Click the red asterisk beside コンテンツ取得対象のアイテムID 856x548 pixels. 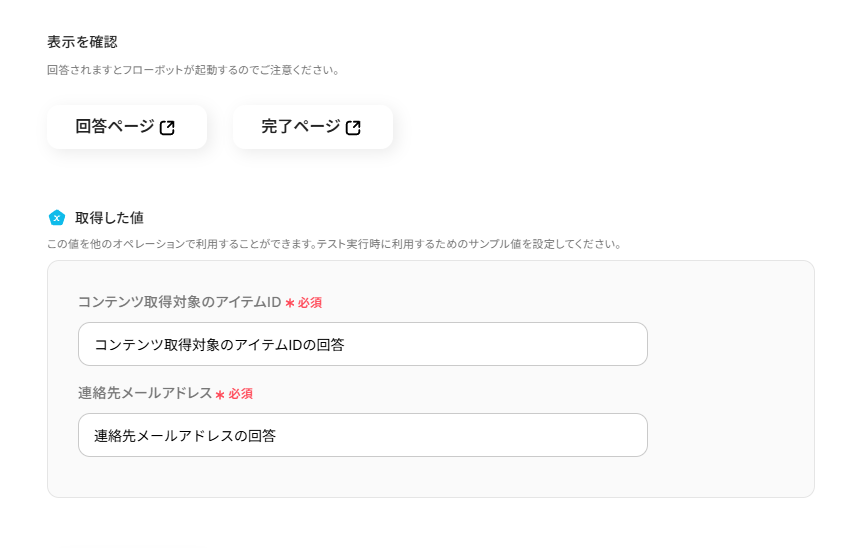tap(290, 302)
